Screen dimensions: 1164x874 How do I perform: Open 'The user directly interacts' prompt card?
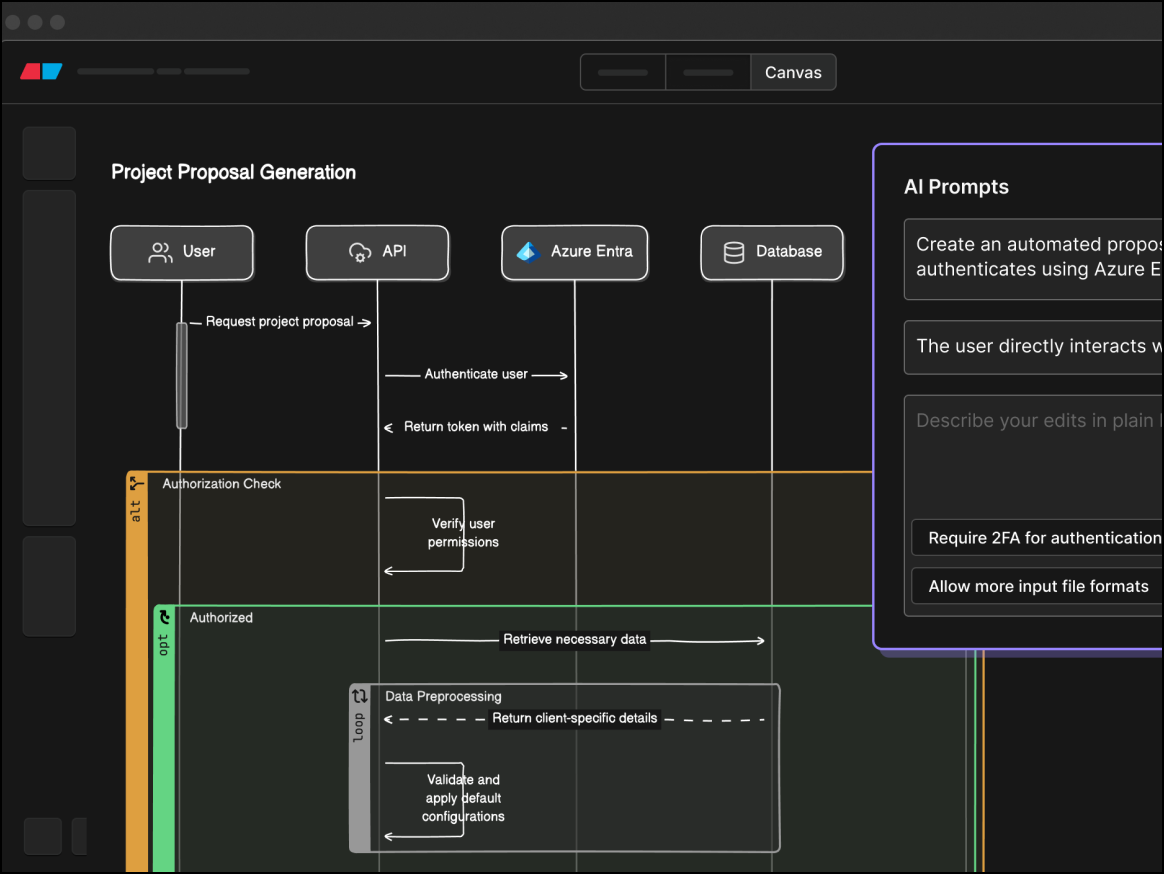tap(1033, 347)
